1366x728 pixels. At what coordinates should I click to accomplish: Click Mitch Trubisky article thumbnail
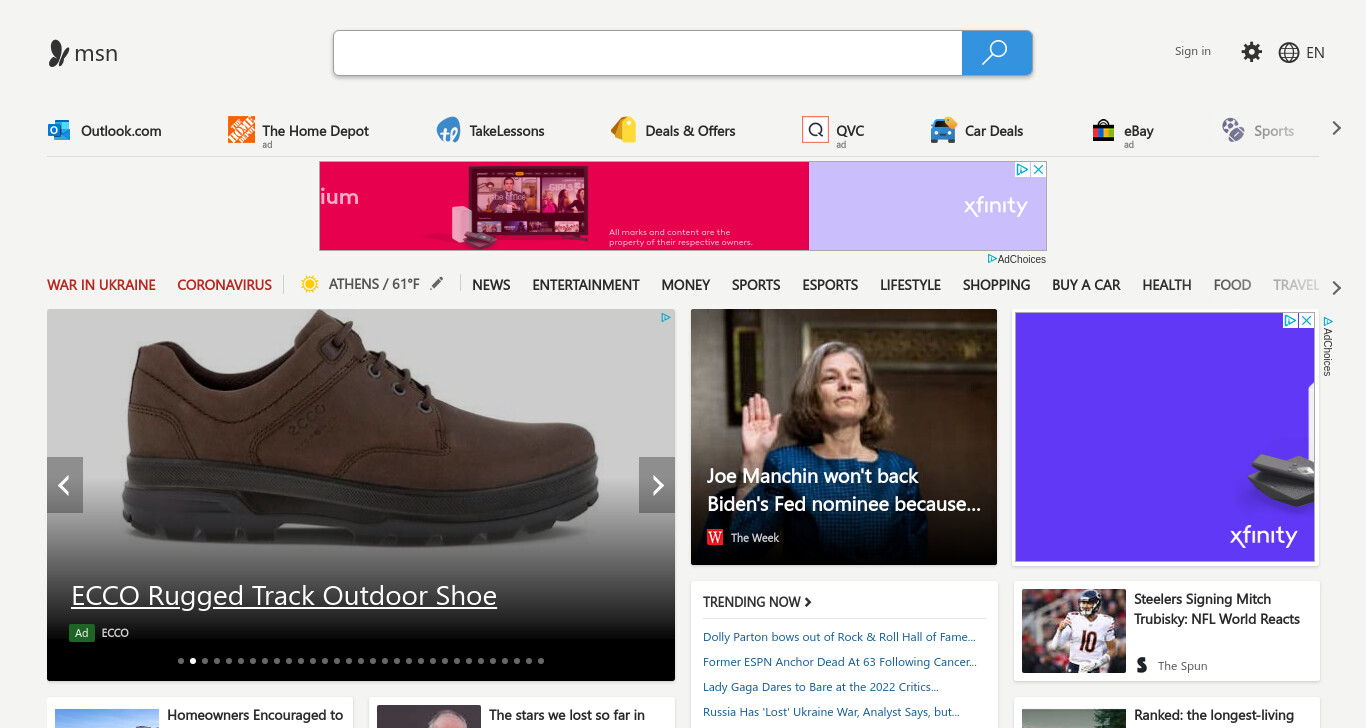click(x=1074, y=631)
